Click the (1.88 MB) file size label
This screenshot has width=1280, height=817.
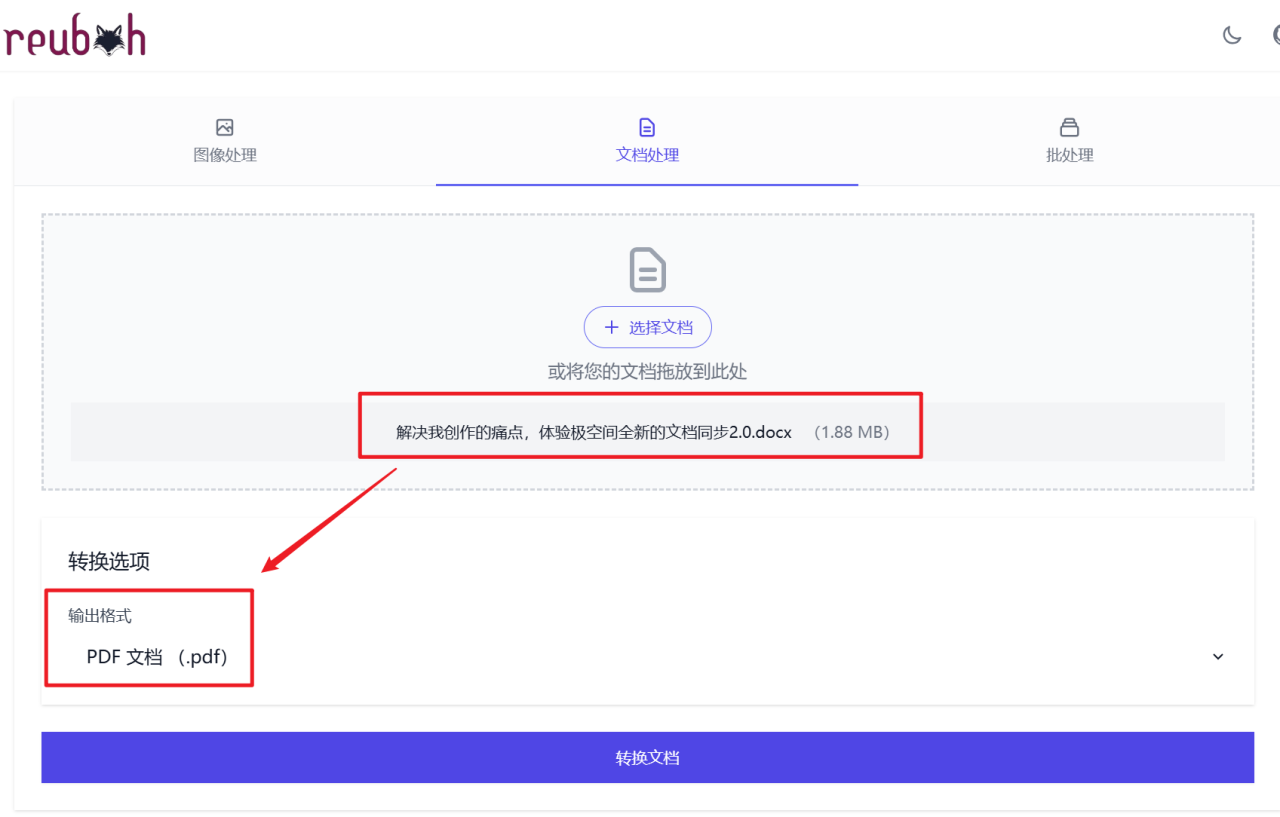pyautogui.click(x=853, y=432)
